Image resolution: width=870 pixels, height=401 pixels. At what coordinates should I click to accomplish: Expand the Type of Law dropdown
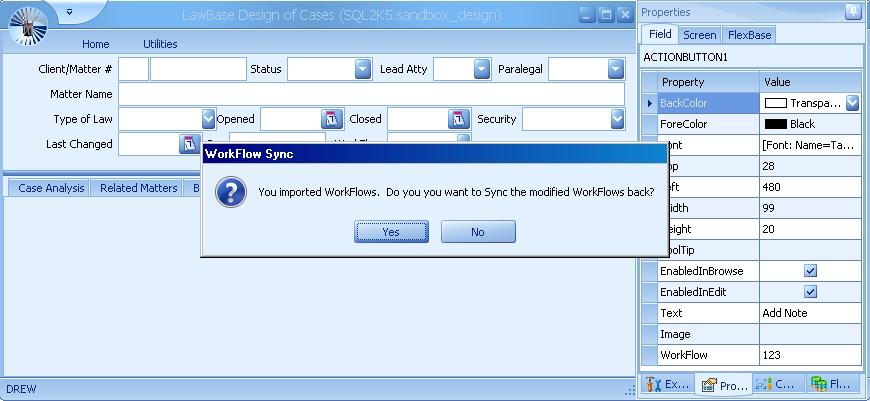pos(208,119)
